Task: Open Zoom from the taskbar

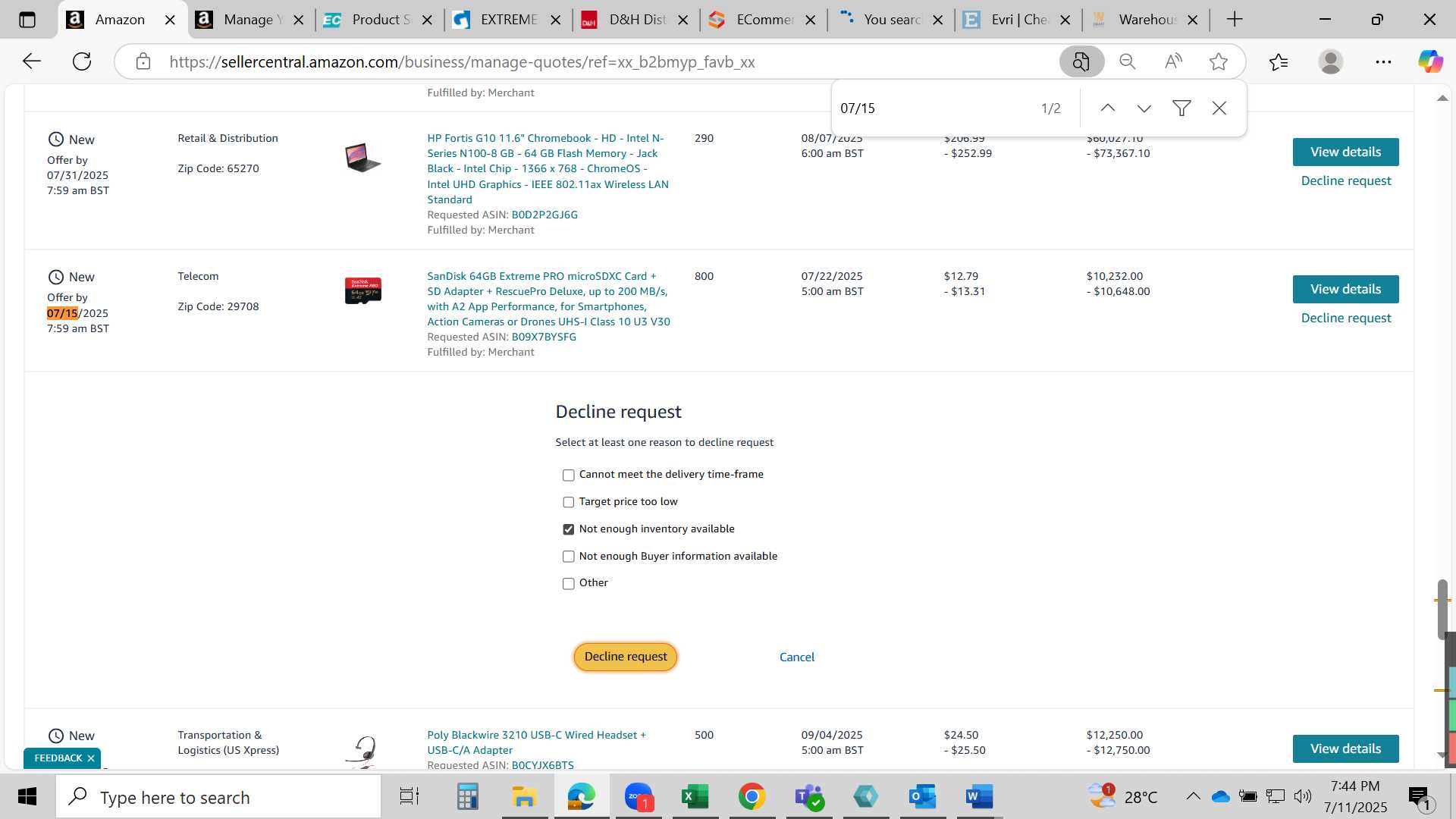Action: (x=639, y=797)
